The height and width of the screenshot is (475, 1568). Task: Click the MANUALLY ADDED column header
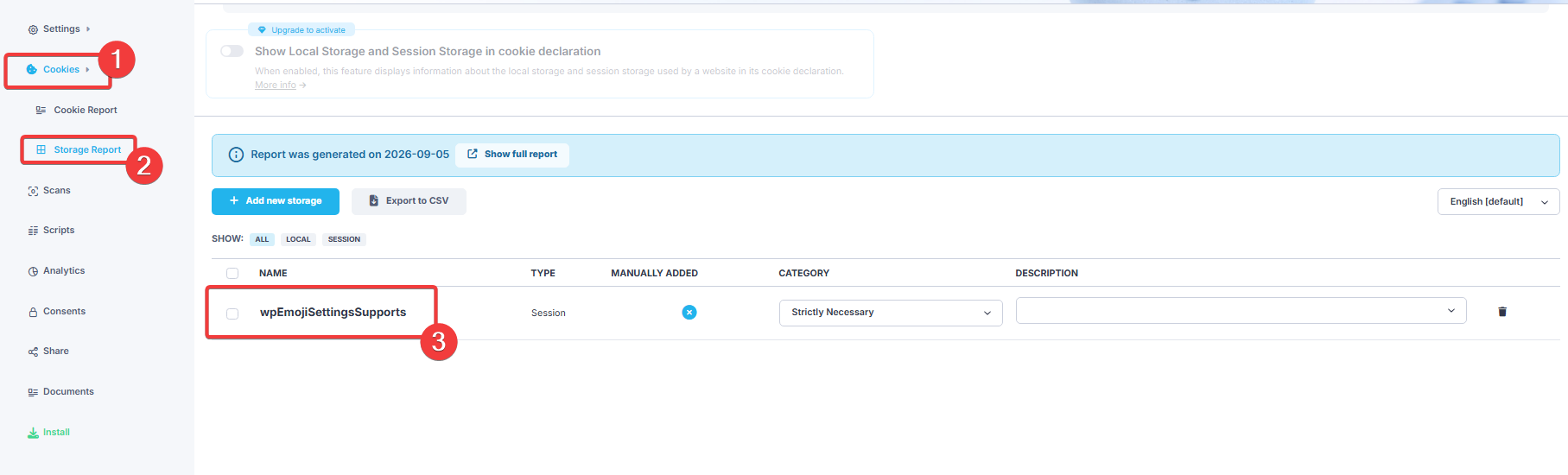[654, 273]
